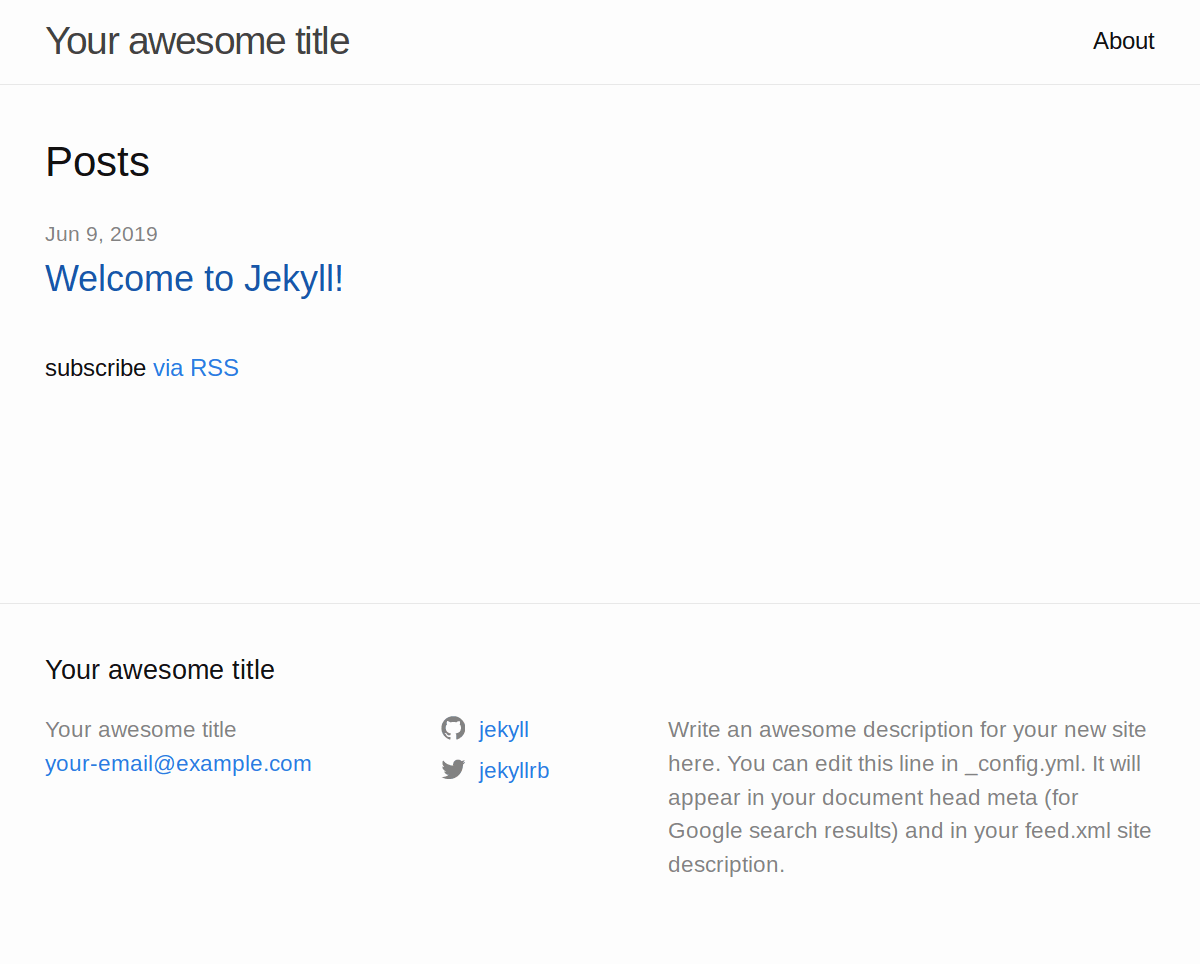Image resolution: width=1200 pixels, height=964 pixels.
Task: Open the 'Welcome to Jekyll!' post
Action: click(194, 278)
